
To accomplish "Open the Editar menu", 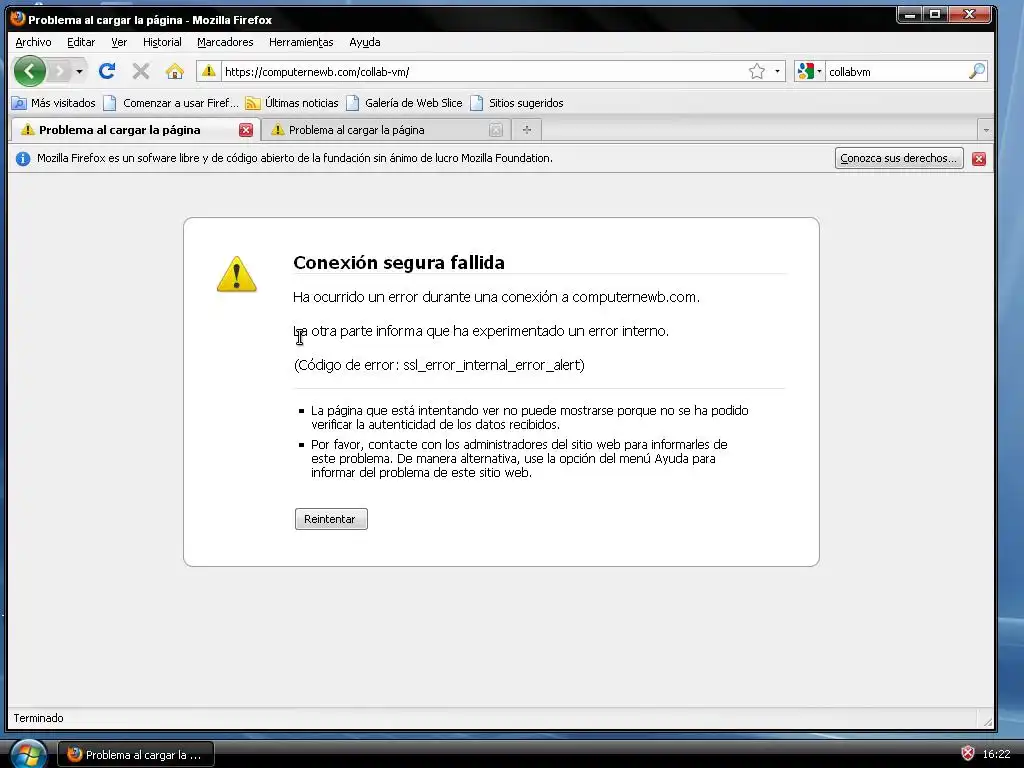I will click(81, 42).
